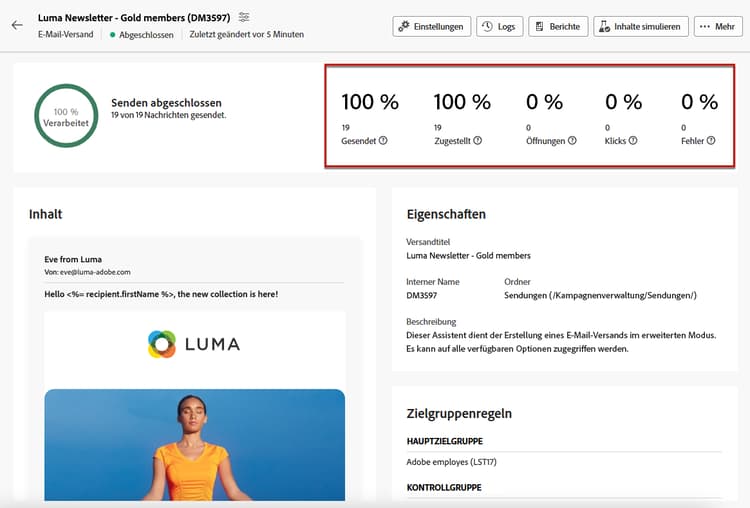Click the 'Abgeschlossen' status label
The height and width of the screenshot is (508, 750).
146,35
